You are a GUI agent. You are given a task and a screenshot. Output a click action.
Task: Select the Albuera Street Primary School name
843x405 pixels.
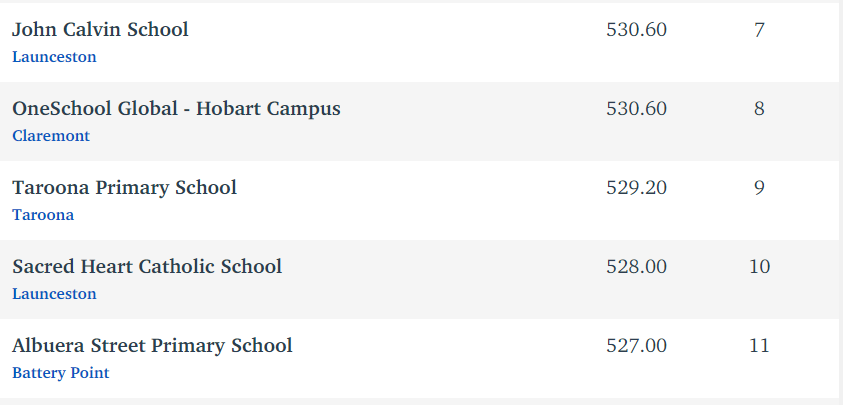pos(152,346)
